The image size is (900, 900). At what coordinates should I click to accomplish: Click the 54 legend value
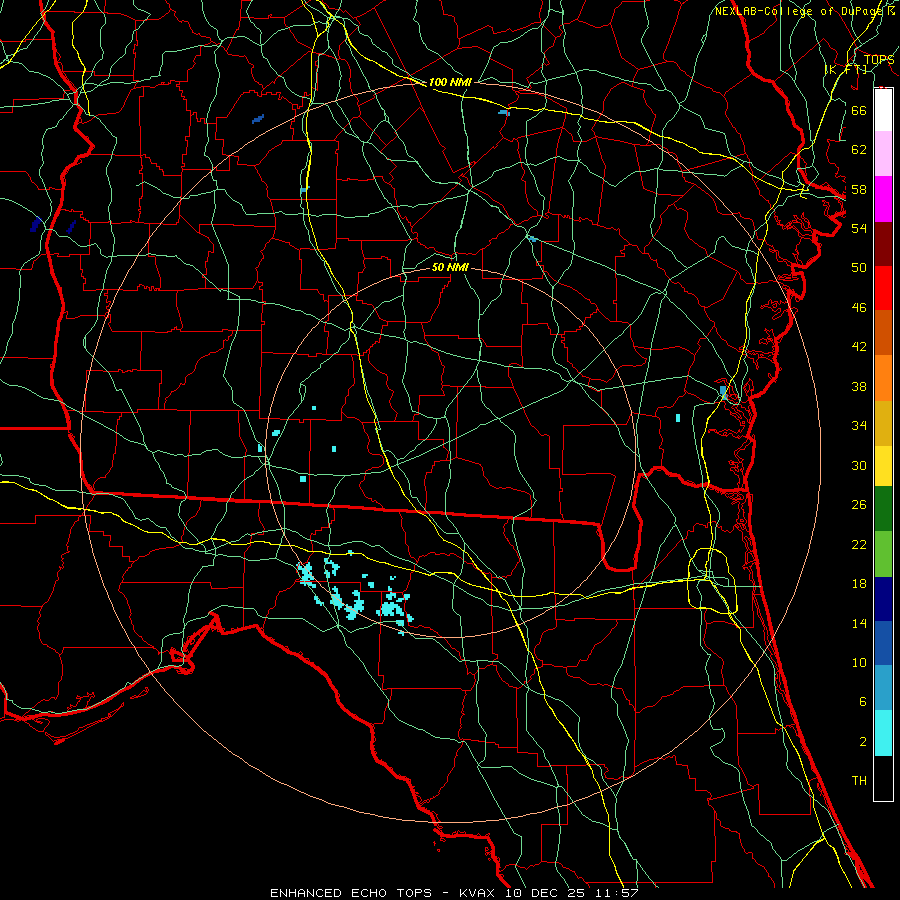[859, 228]
